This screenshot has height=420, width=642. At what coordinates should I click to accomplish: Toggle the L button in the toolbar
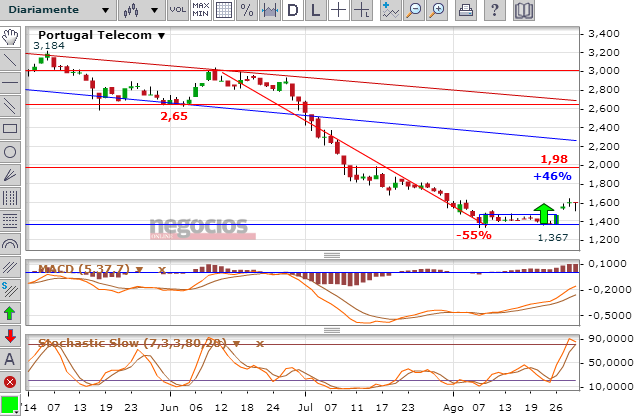click(x=315, y=10)
